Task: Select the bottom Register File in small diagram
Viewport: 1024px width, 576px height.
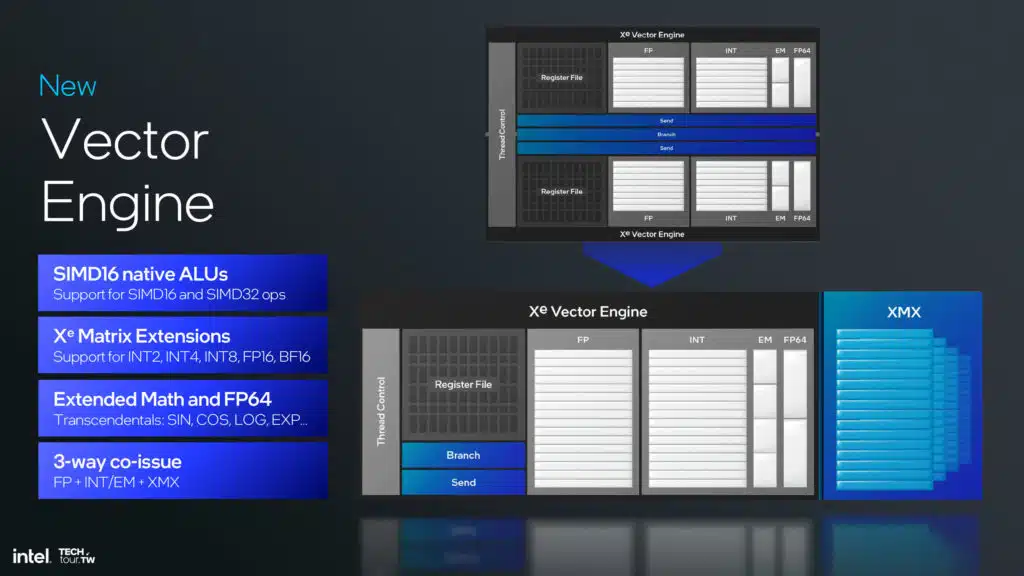Action: [562, 191]
